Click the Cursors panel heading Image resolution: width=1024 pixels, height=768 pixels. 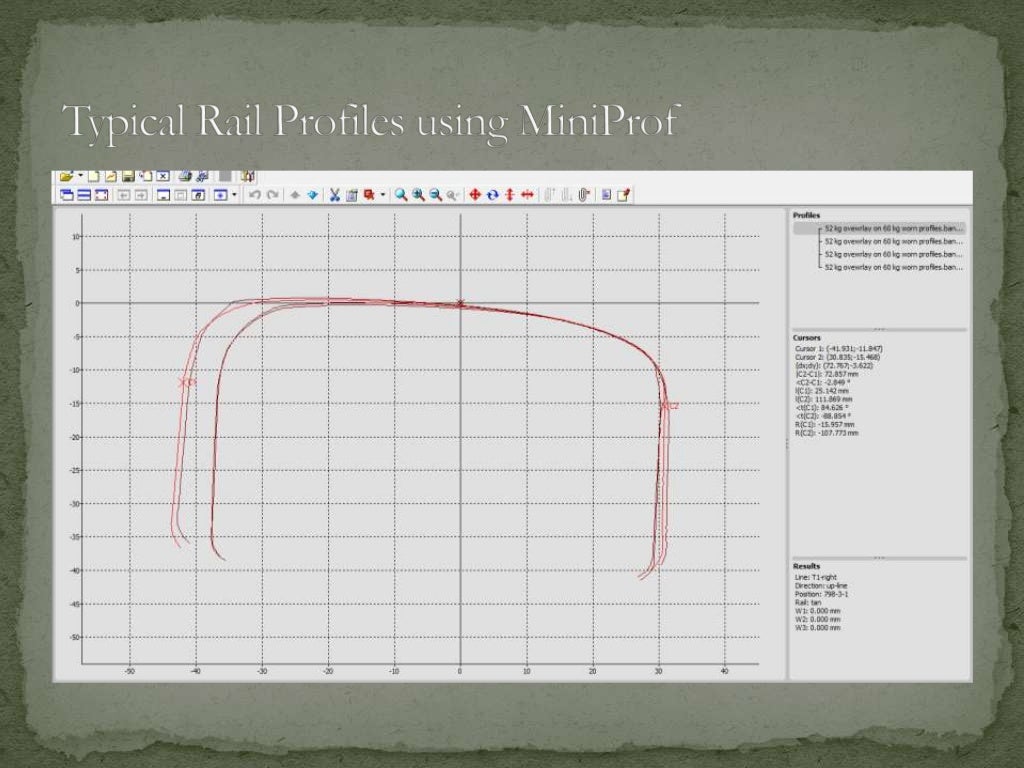[807, 338]
